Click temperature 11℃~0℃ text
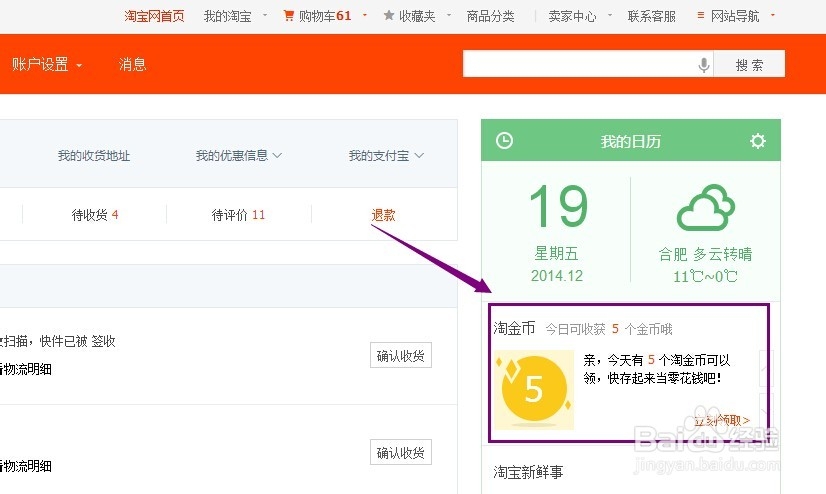Image resolution: width=826 pixels, height=494 pixels. [x=705, y=276]
